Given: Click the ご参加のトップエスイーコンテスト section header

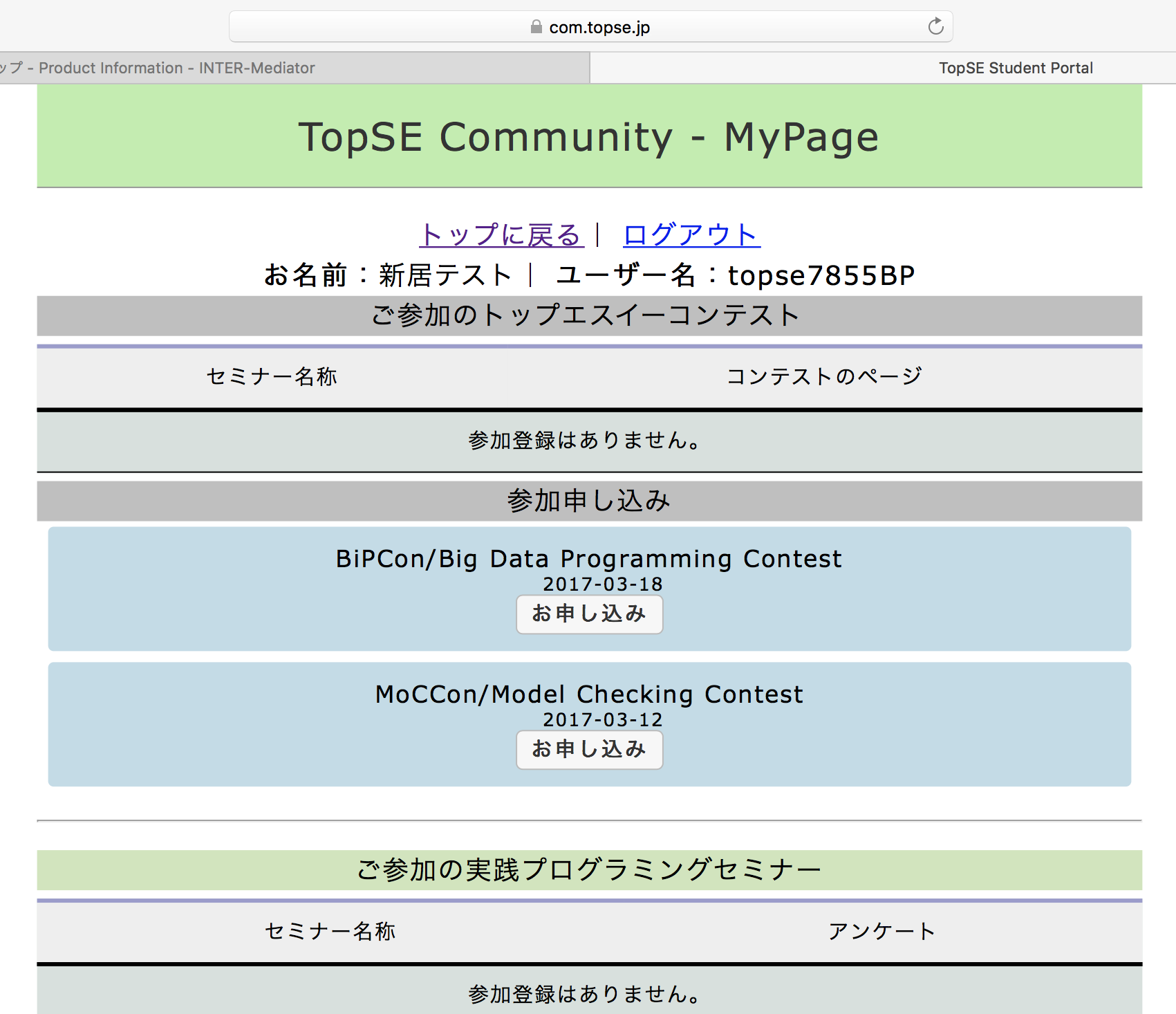Looking at the screenshot, I should (x=586, y=315).
